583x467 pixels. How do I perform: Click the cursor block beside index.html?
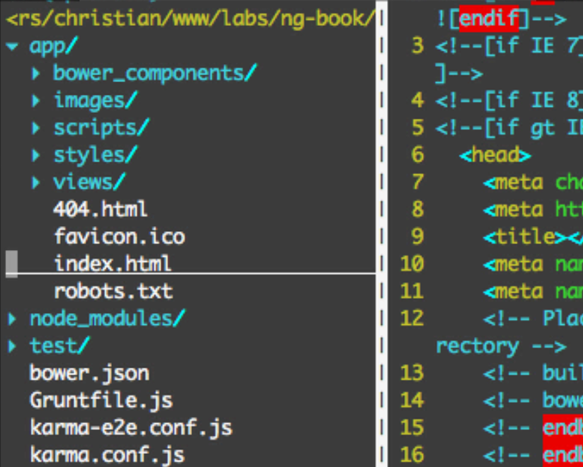12,264
